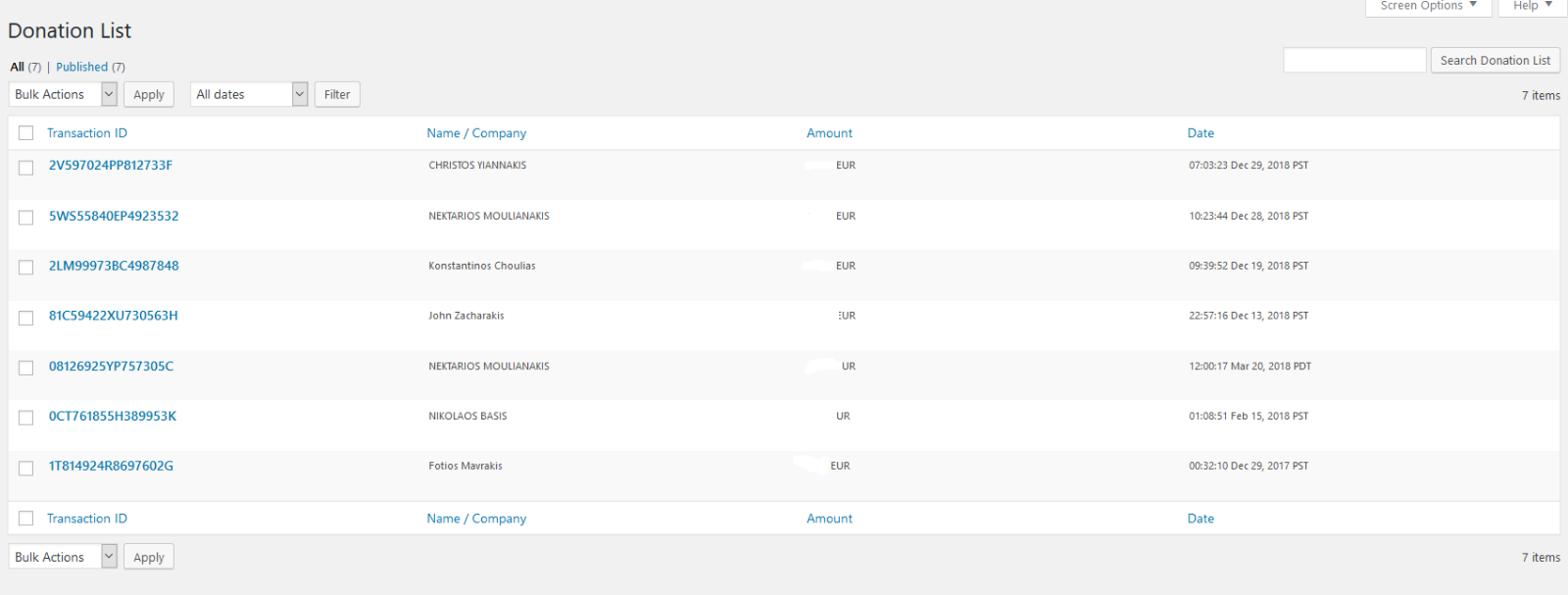
Task: Toggle the footer select-all checkbox
Action: tap(26, 519)
